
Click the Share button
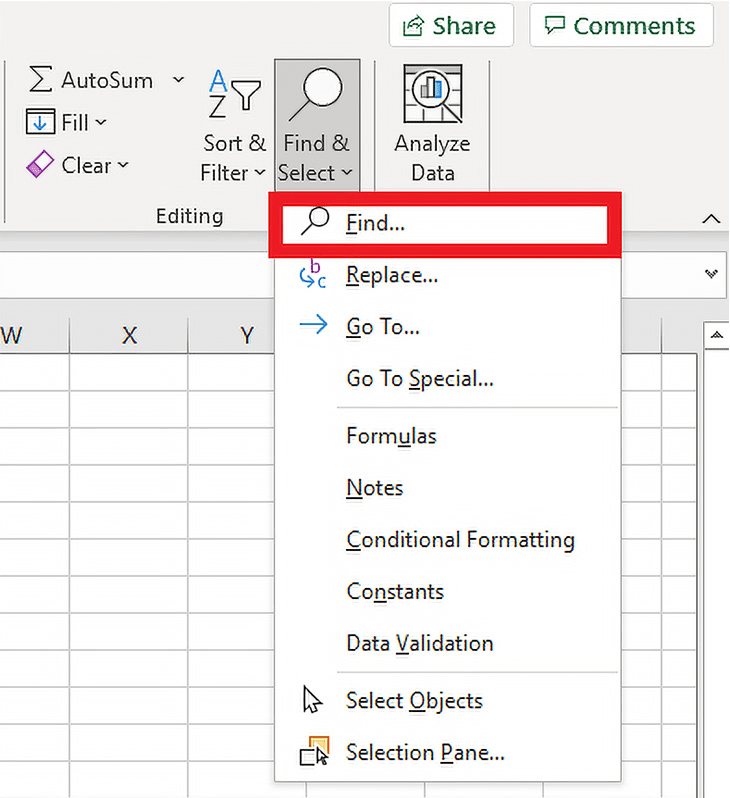[451, 25]
